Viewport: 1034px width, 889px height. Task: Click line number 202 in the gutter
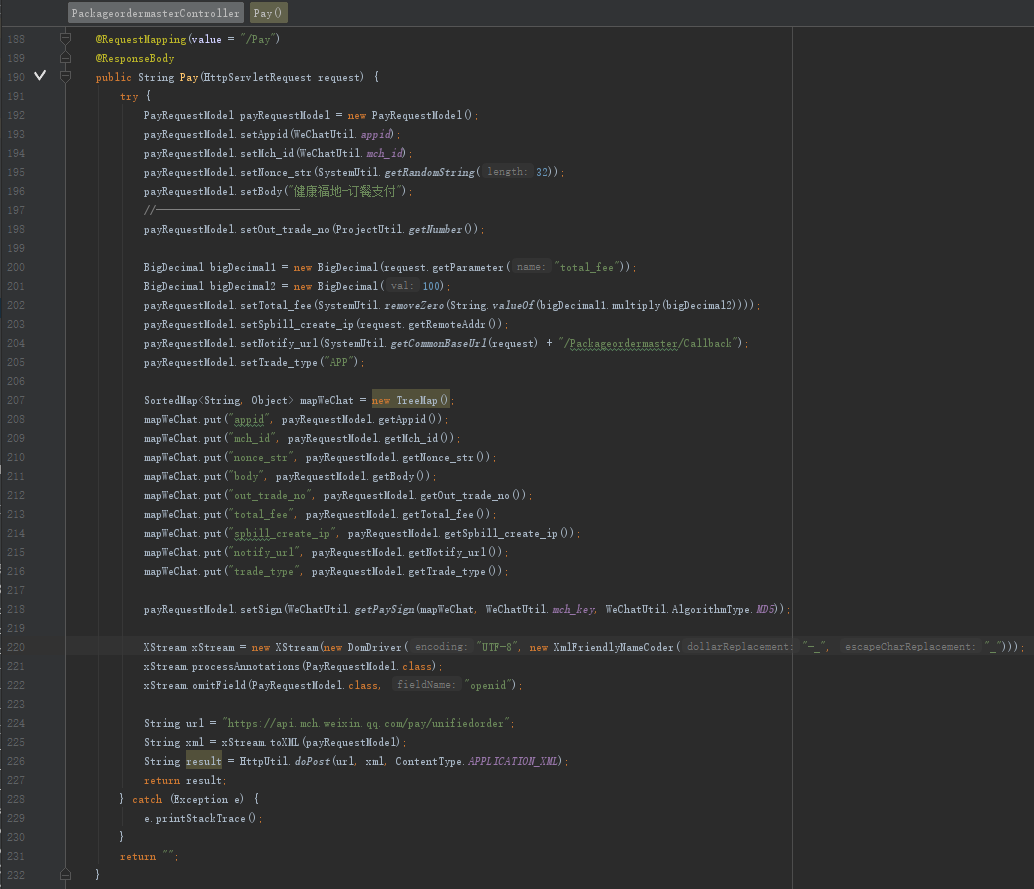16,305
